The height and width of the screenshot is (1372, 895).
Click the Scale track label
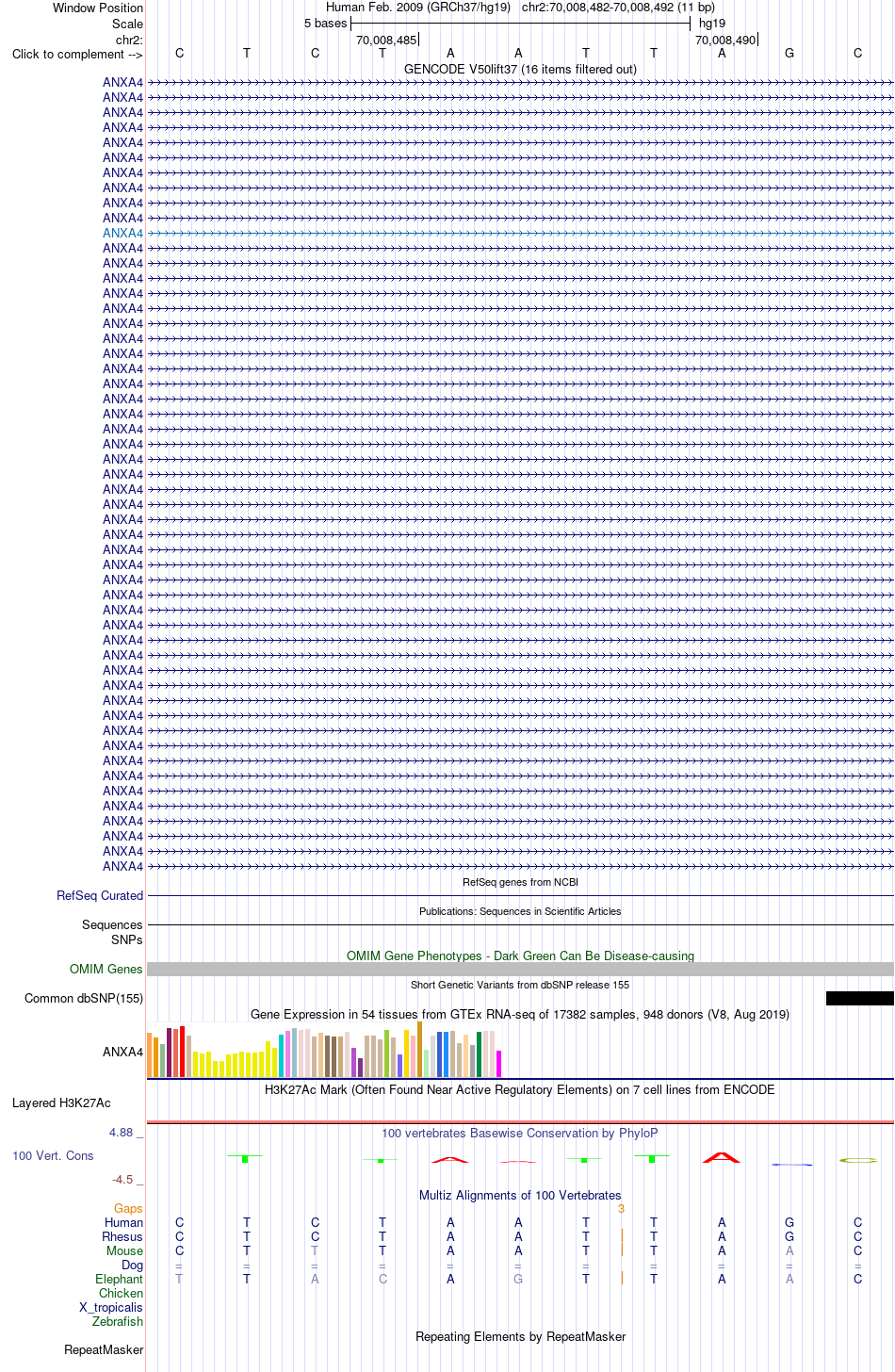point(127,24)
